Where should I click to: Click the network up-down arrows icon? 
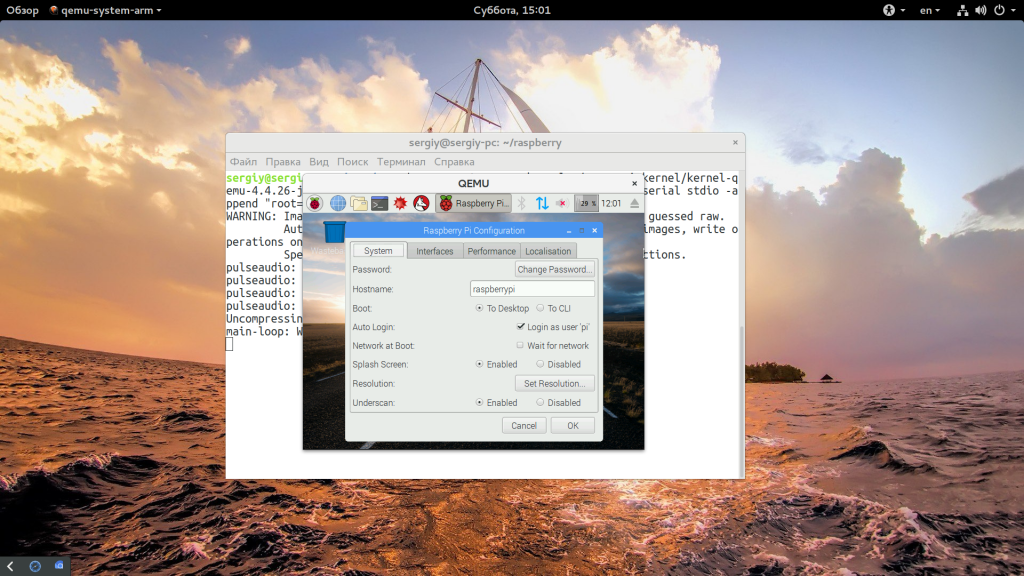(542, 203)
